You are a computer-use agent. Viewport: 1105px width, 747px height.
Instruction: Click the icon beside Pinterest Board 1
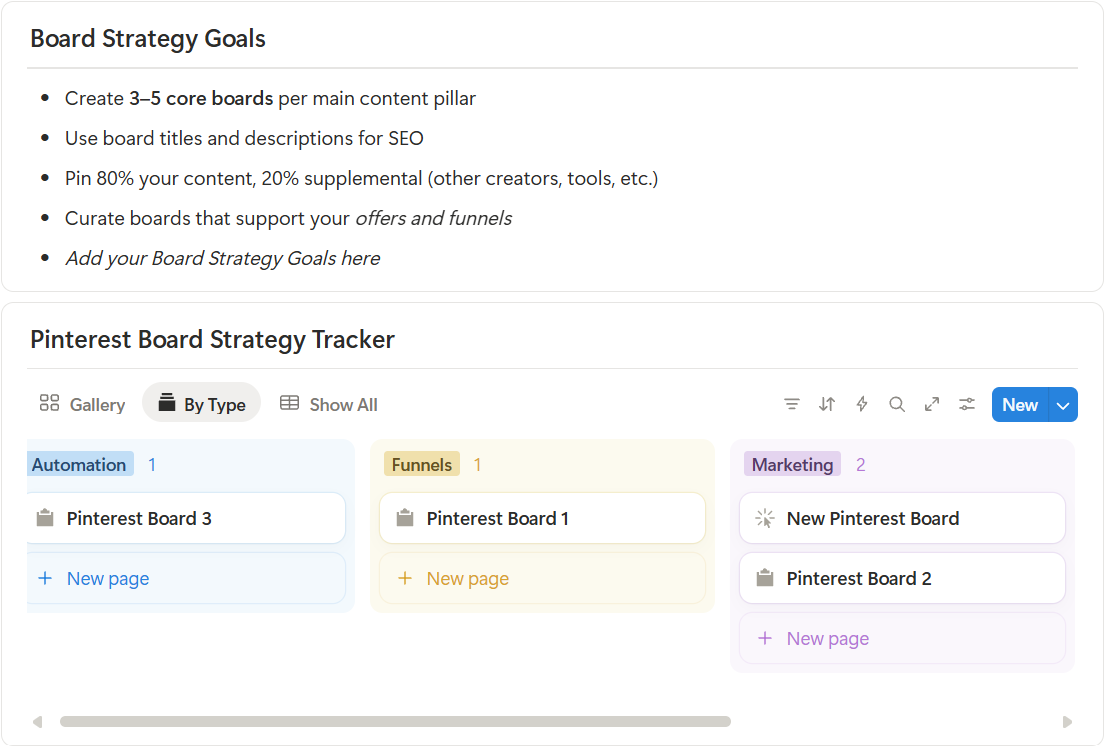coord(405,518)
